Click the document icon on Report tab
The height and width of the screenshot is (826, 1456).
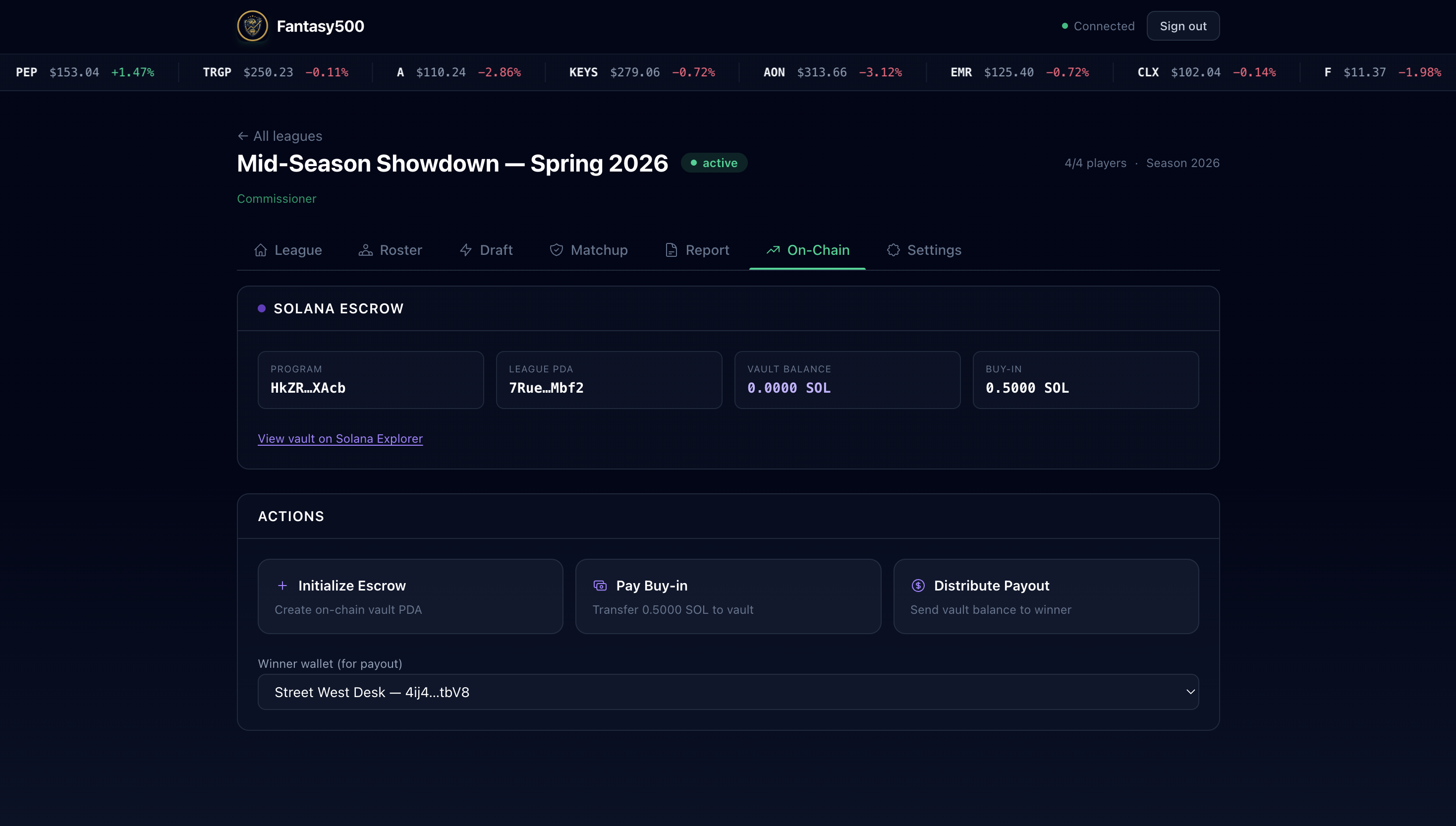click(672, 250)
